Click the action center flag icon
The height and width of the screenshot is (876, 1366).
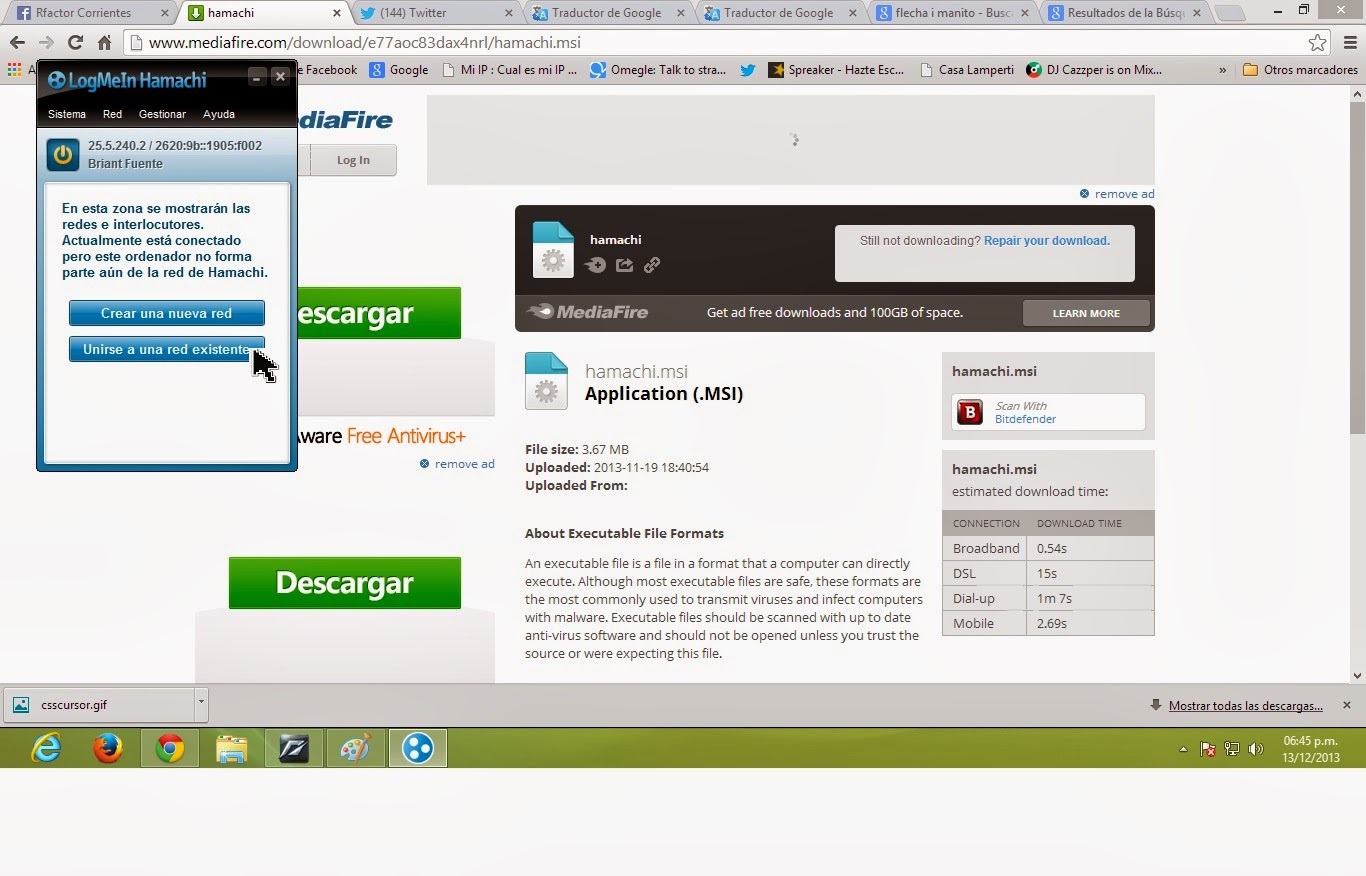point(1208,749)
